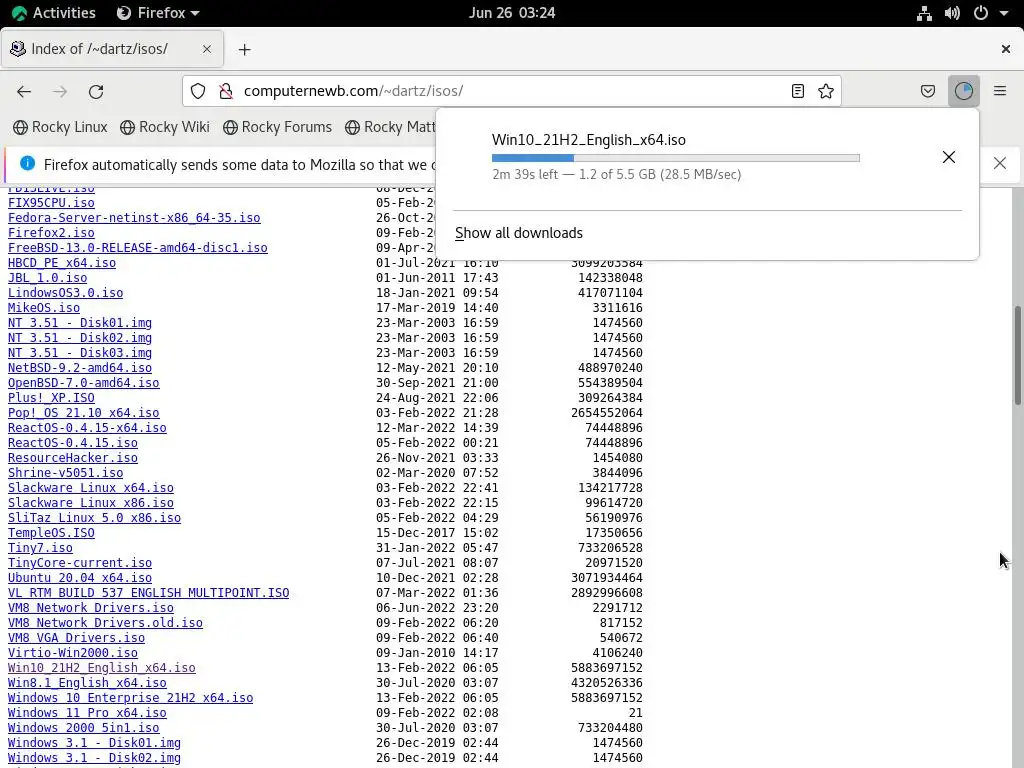1024x768 pixels.
Task: Click HBCD_PE_x64.iso link
Action: tap(61, 263)
